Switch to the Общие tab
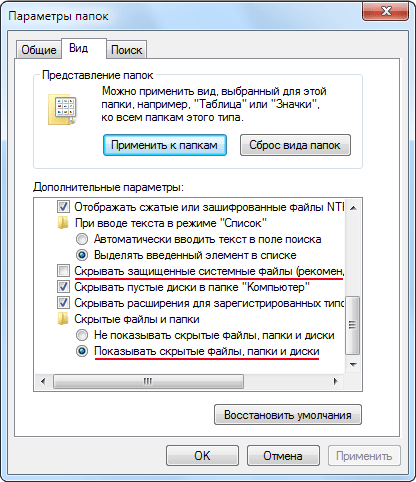The width and height of the screenshot is (416, 482). click(x=39, y=50)
